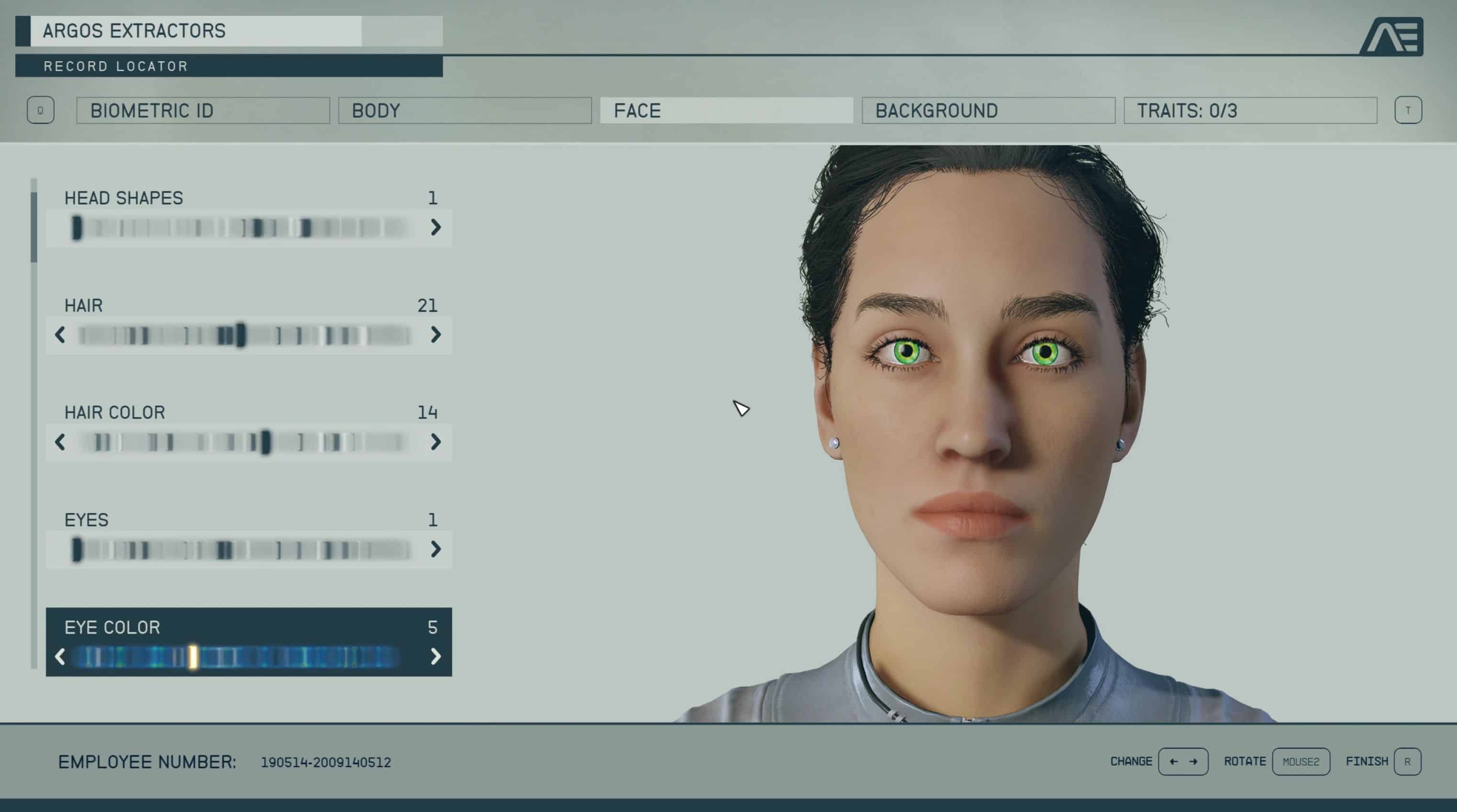1457x812 pixels.
Task: Click the T key icon after Traits tab
Action: pyautogui.click(x=1408, y=110)
